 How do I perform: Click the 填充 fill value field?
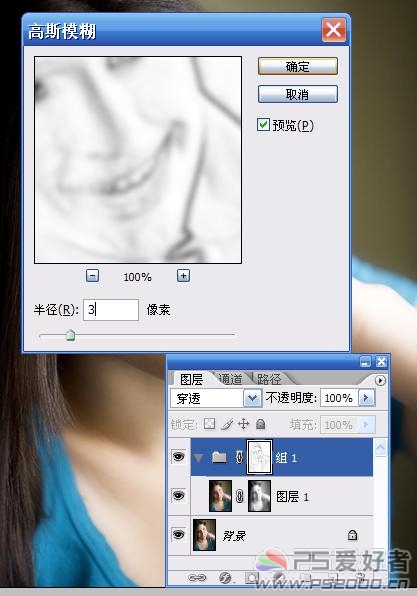[x=339, y=425]
